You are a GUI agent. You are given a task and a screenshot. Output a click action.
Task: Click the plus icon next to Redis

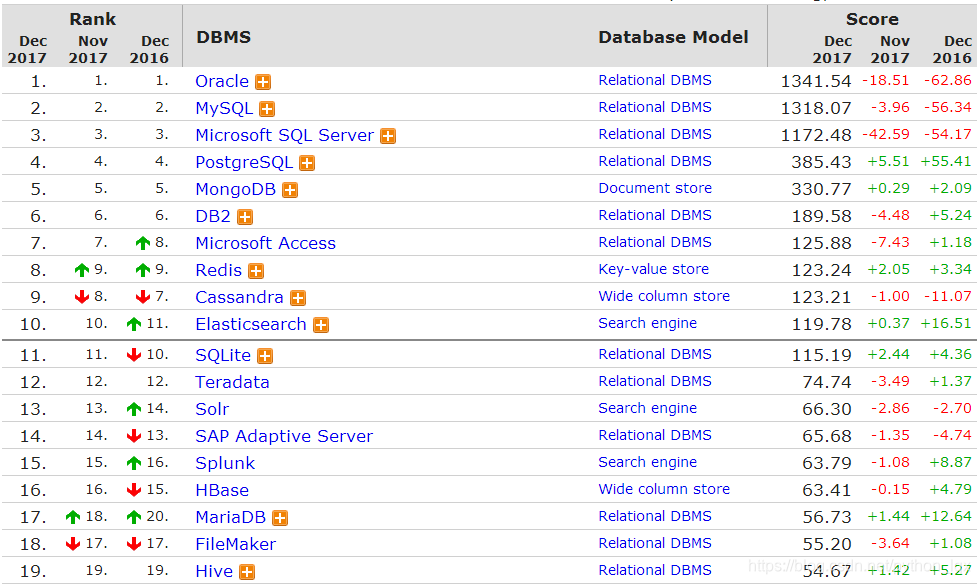pyautogui.click(x=256, y=271)
